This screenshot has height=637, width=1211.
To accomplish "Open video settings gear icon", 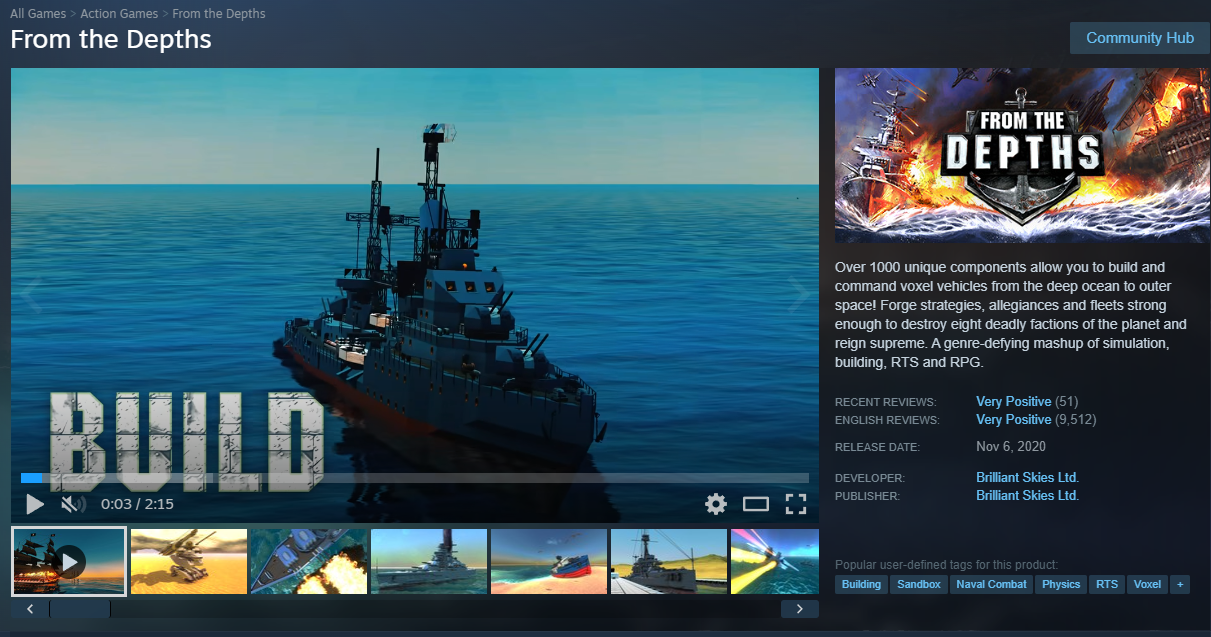I will pos(716,504).
